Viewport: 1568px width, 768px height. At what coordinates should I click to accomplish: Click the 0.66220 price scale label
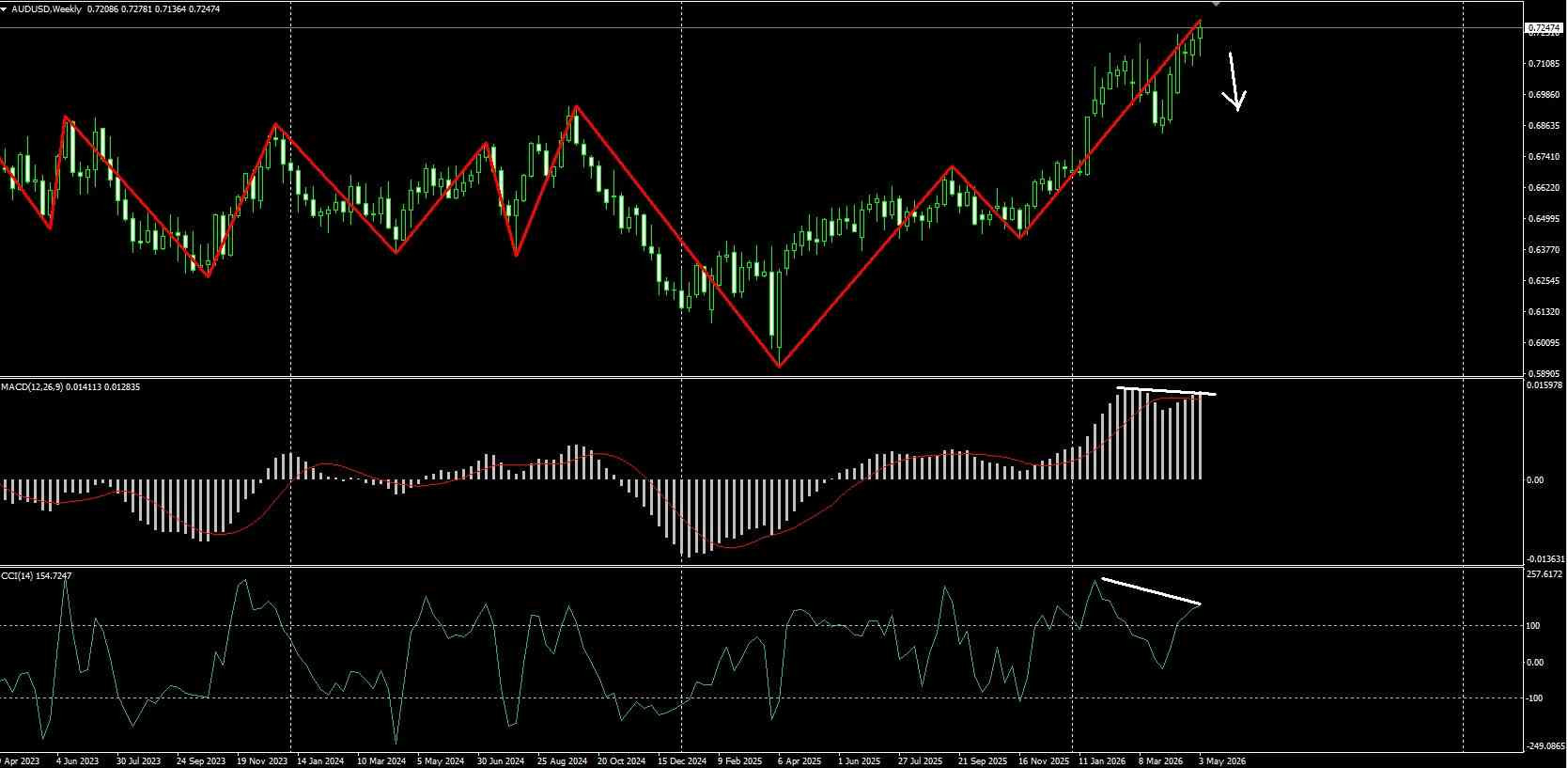click(x=1544, y=188)
